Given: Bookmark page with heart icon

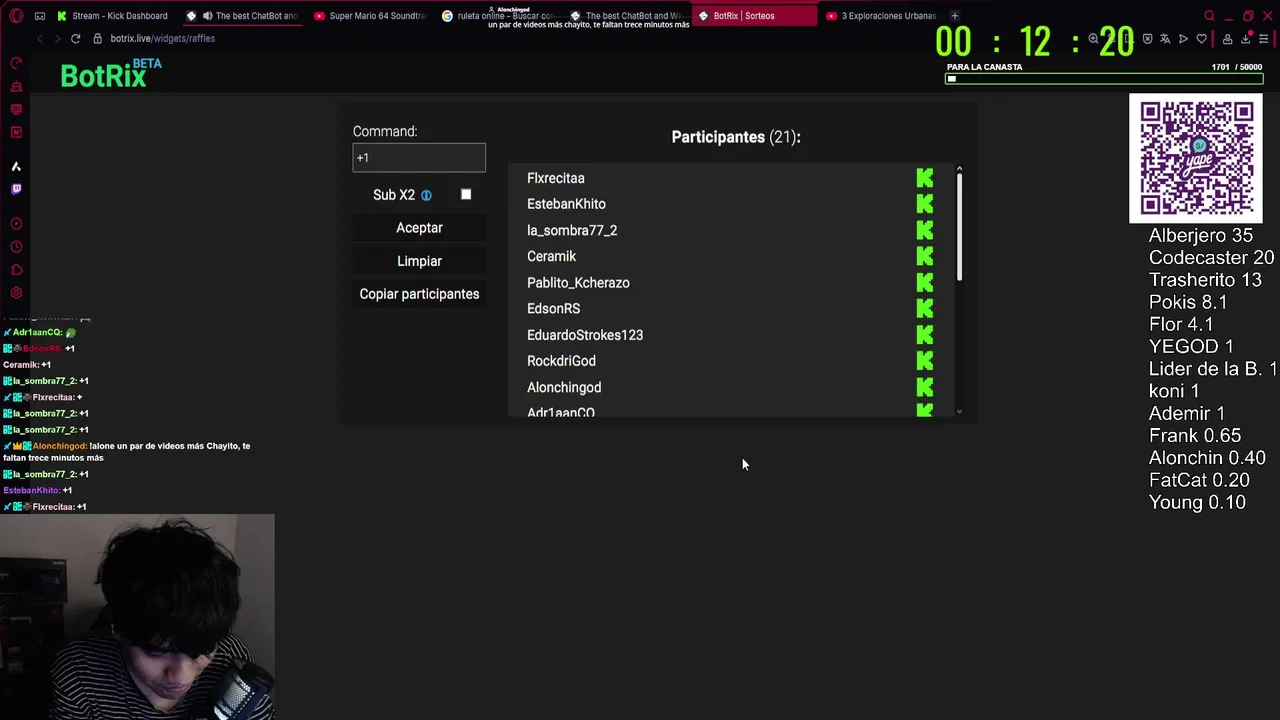Looking at the screenshot, I should (x=1201, y=39).
